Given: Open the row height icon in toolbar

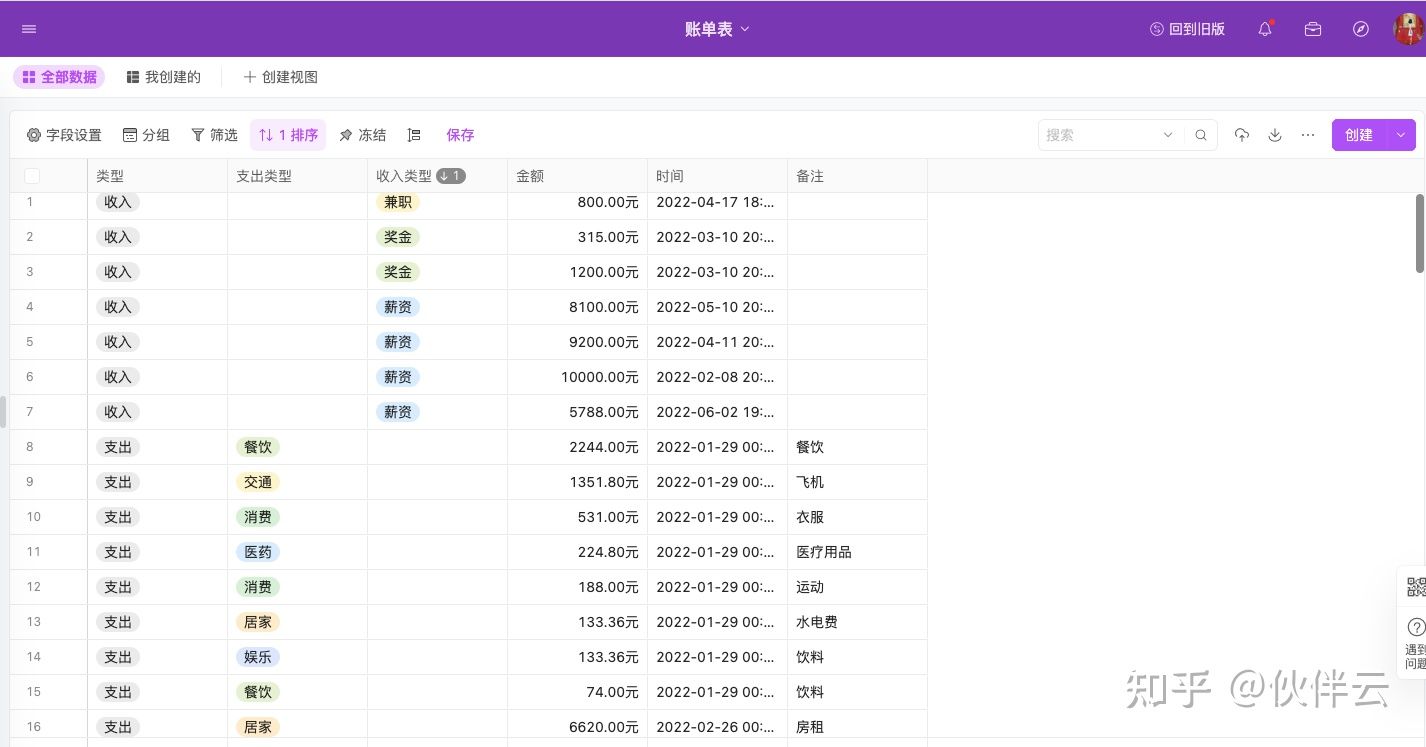Looking at the screenshot, I should [414, 135].
